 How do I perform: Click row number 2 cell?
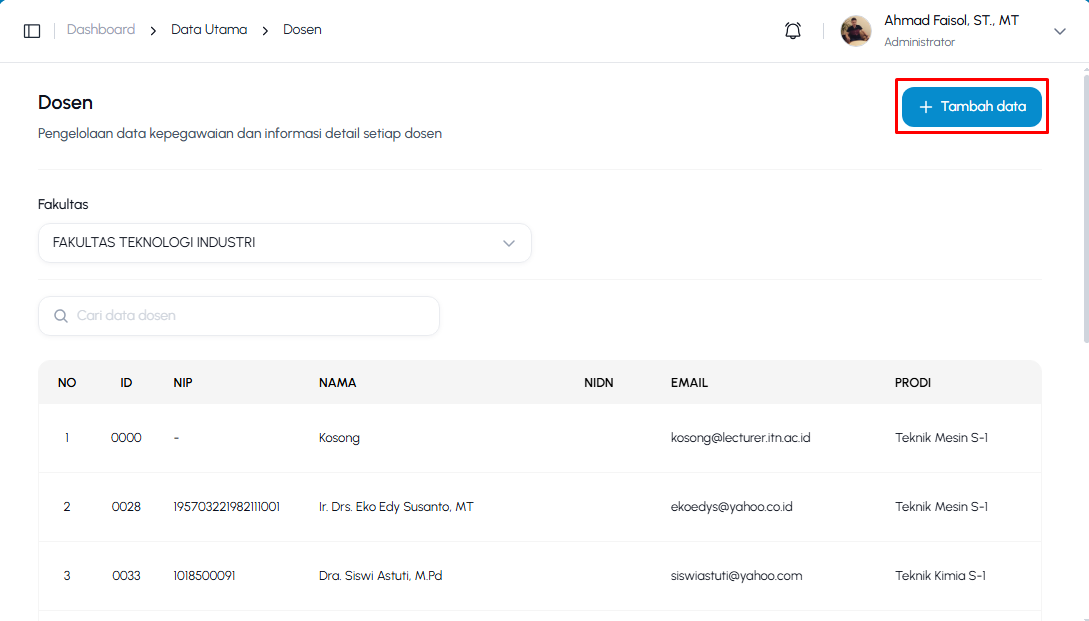click(x=67, y=507)
